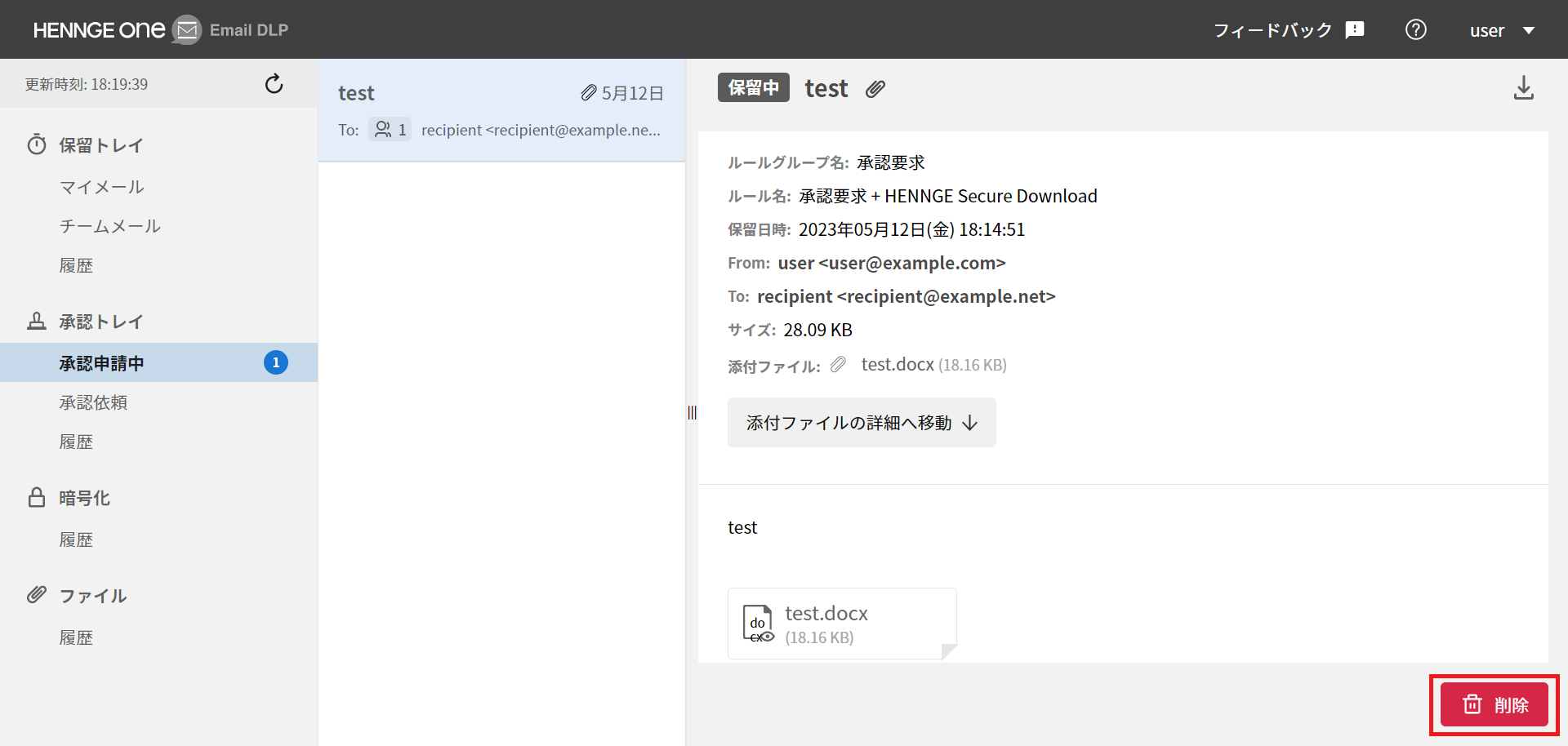Download the email using the download icon
This screenshot has height=746, width=1568.
tap(1524, 87)
